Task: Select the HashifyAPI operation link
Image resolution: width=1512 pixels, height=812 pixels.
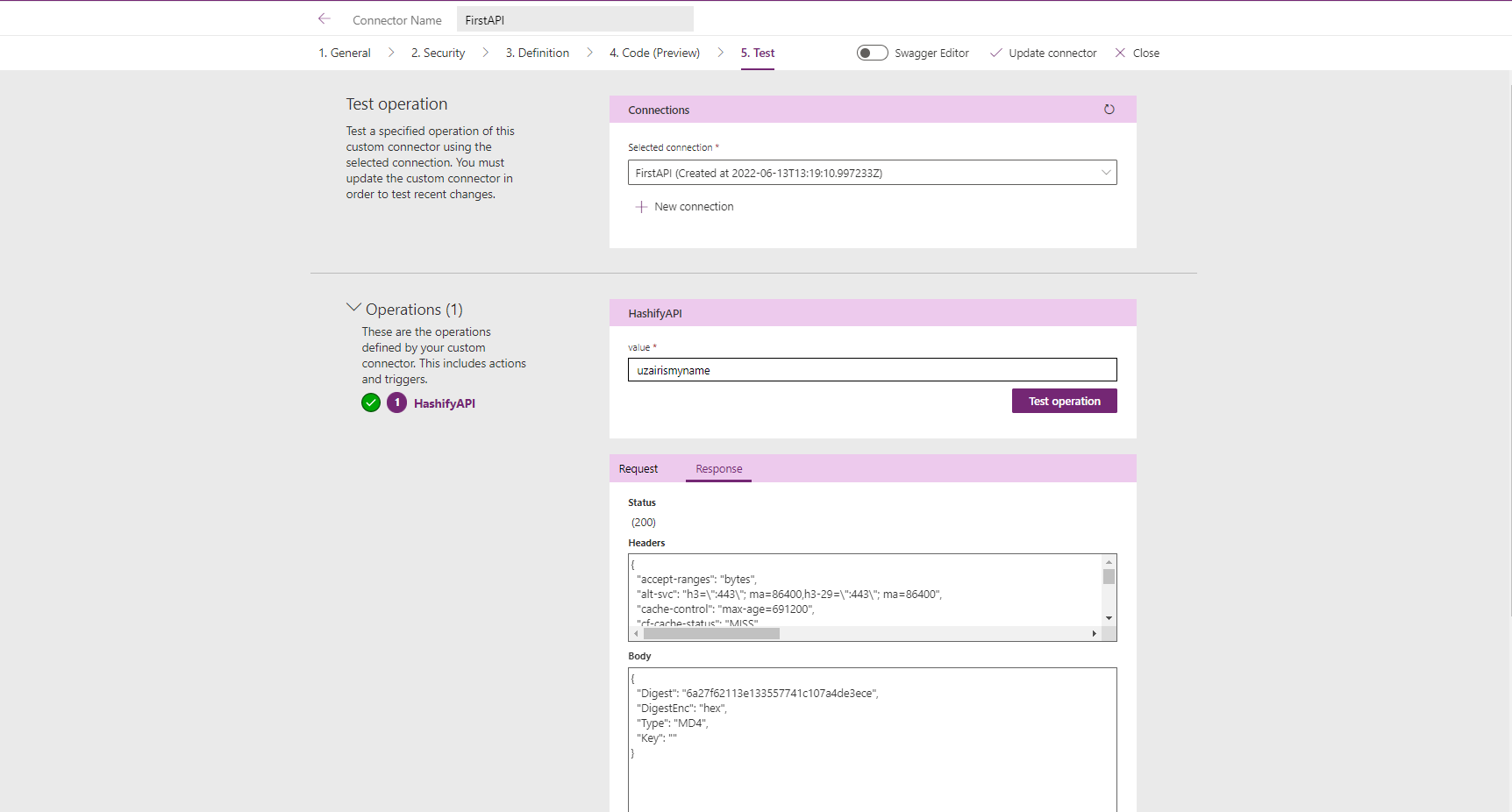Action: coord(444,403)
